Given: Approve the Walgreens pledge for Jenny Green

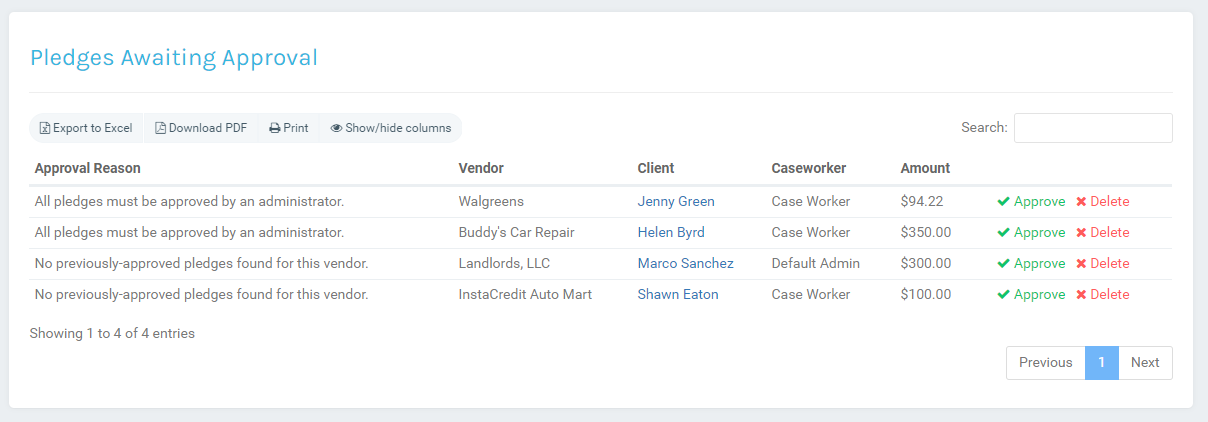Looking at the screenshot, I should tap(1031, 201).
